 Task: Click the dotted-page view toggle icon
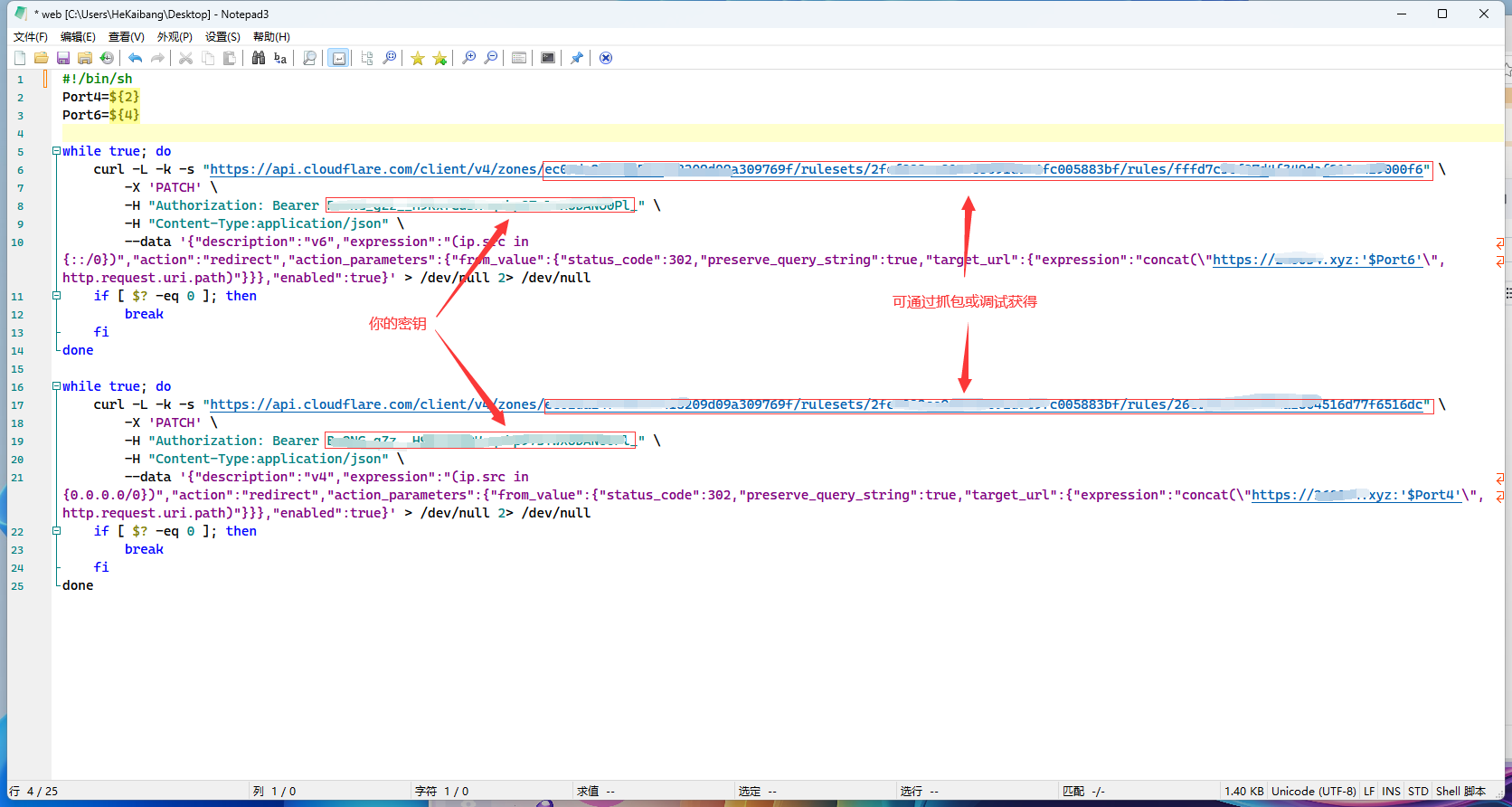pyautogui.click(x=367, y=58)
